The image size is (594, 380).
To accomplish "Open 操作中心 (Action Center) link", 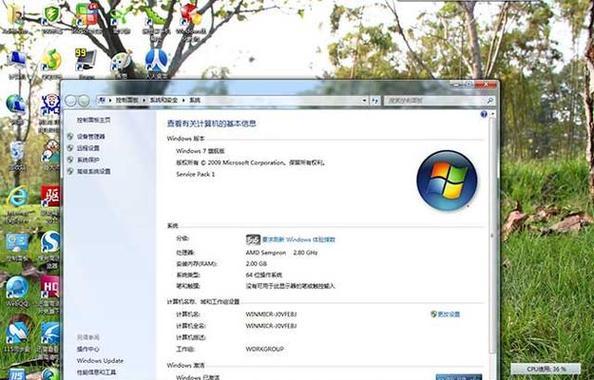I will pyautogui.click(x=88, y=349).
